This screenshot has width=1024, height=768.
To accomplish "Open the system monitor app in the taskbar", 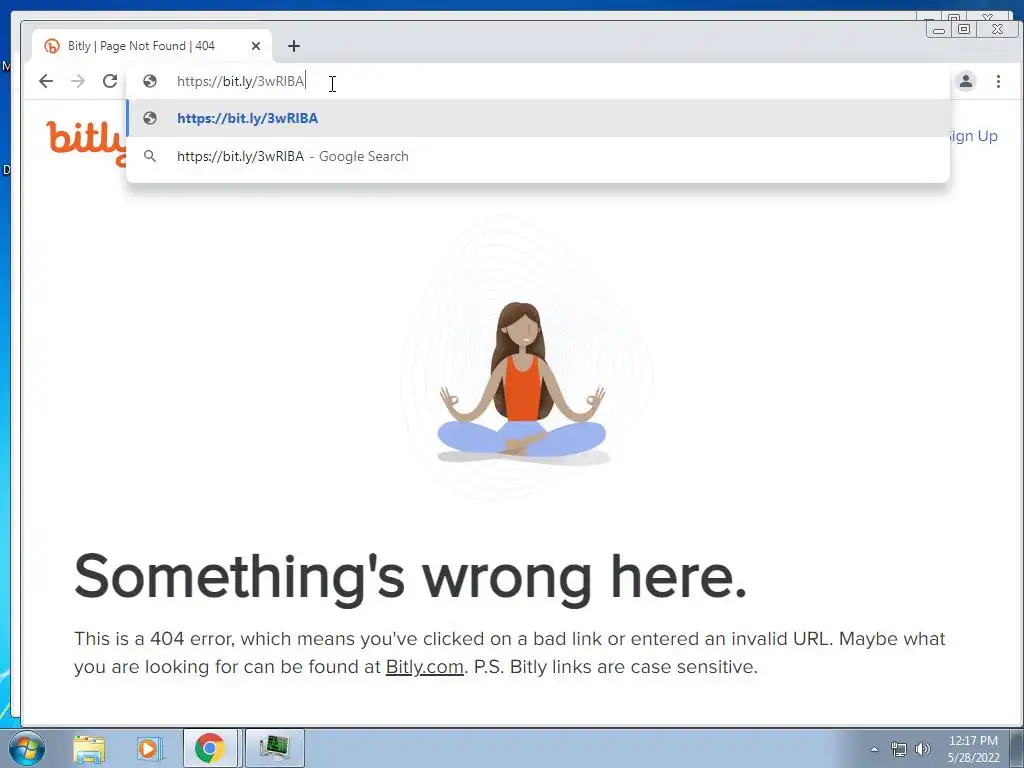I will (274, 748).
